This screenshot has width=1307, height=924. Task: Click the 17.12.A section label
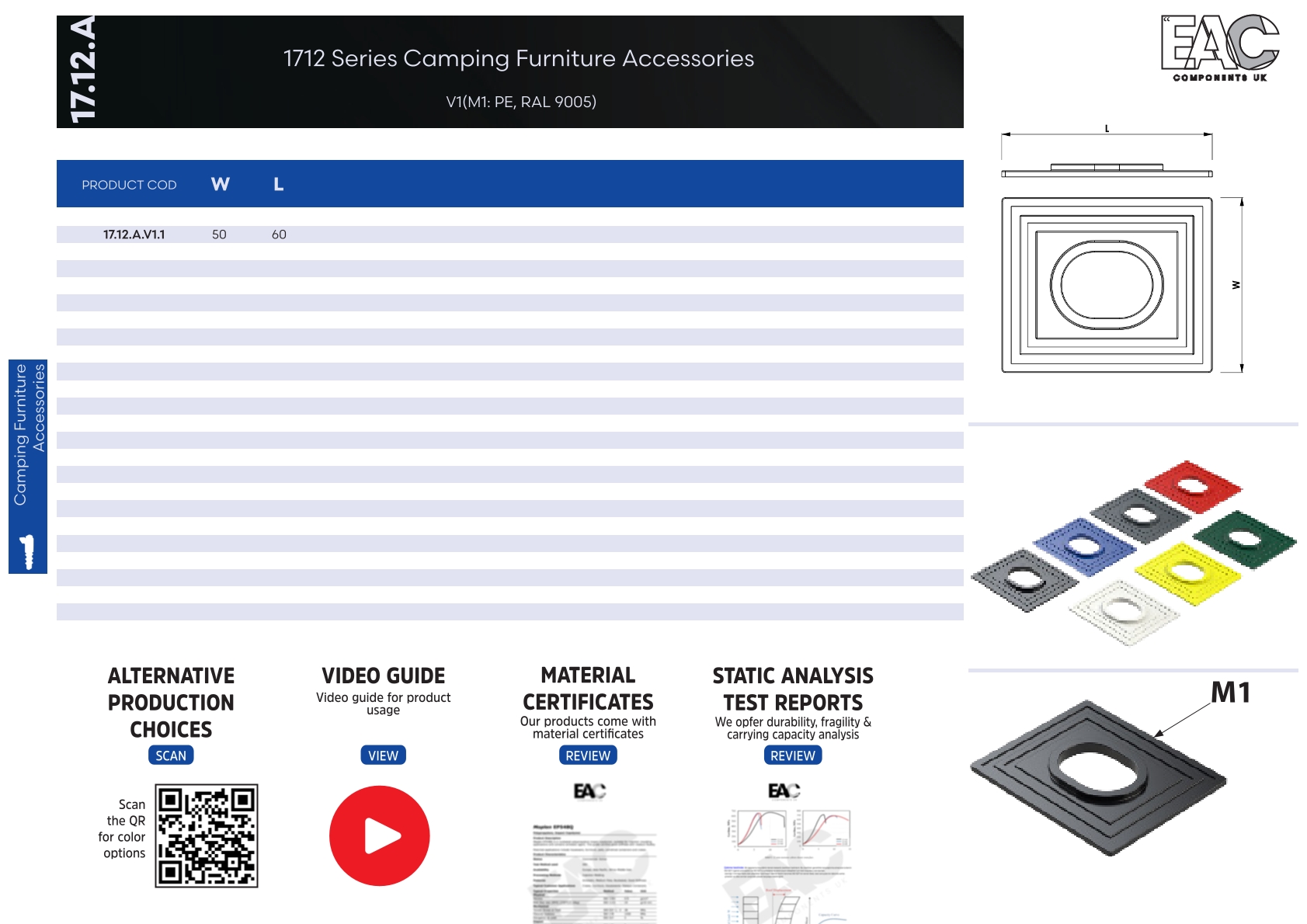pyautogui.click(x=82, y=71)
